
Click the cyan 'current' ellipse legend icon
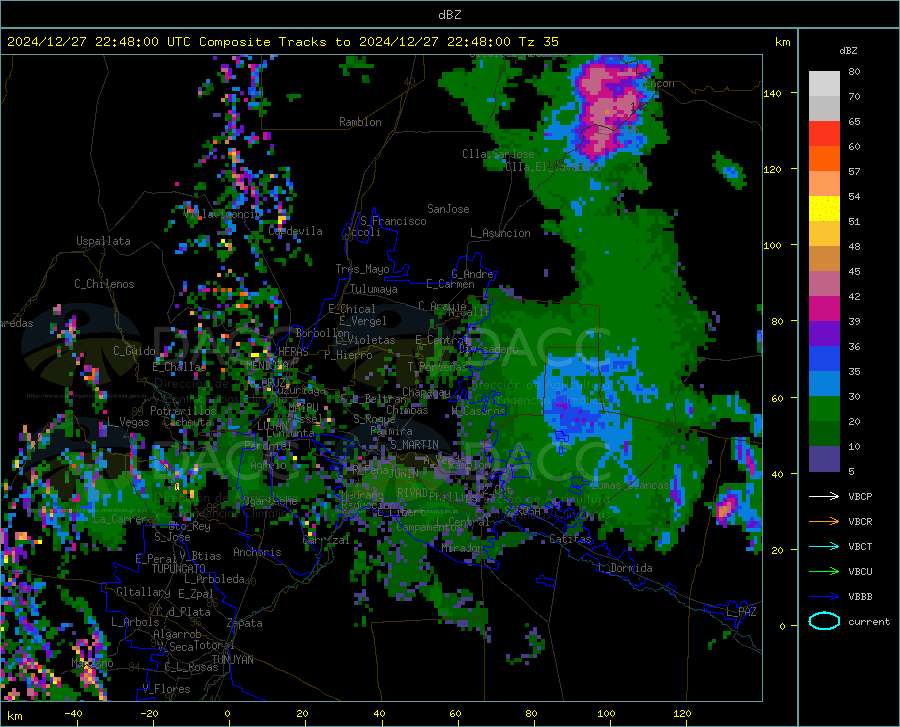(824, 621)
